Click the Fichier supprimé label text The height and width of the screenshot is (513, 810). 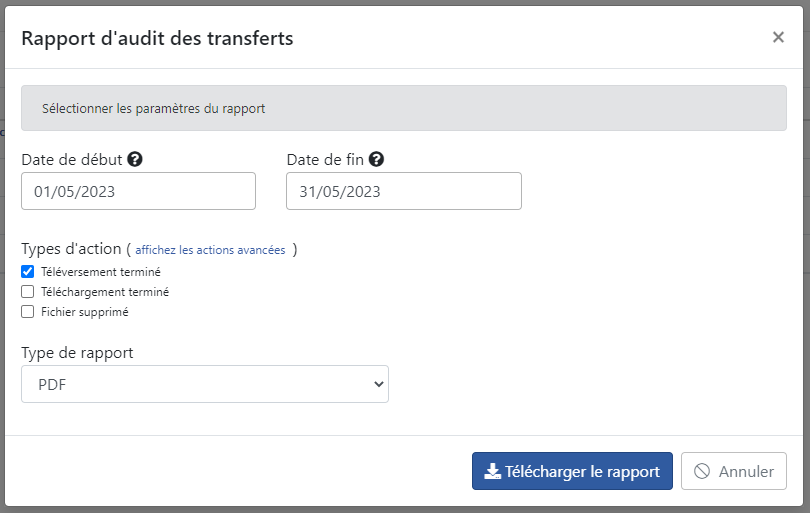[85, 312]
